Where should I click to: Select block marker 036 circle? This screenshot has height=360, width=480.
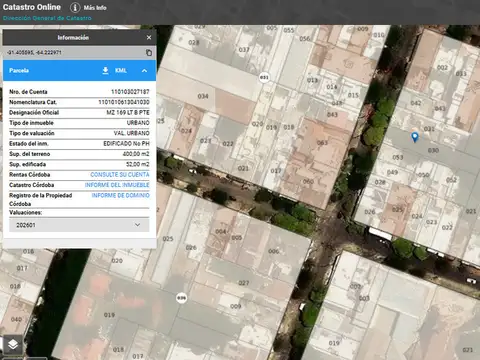(181, 298)
